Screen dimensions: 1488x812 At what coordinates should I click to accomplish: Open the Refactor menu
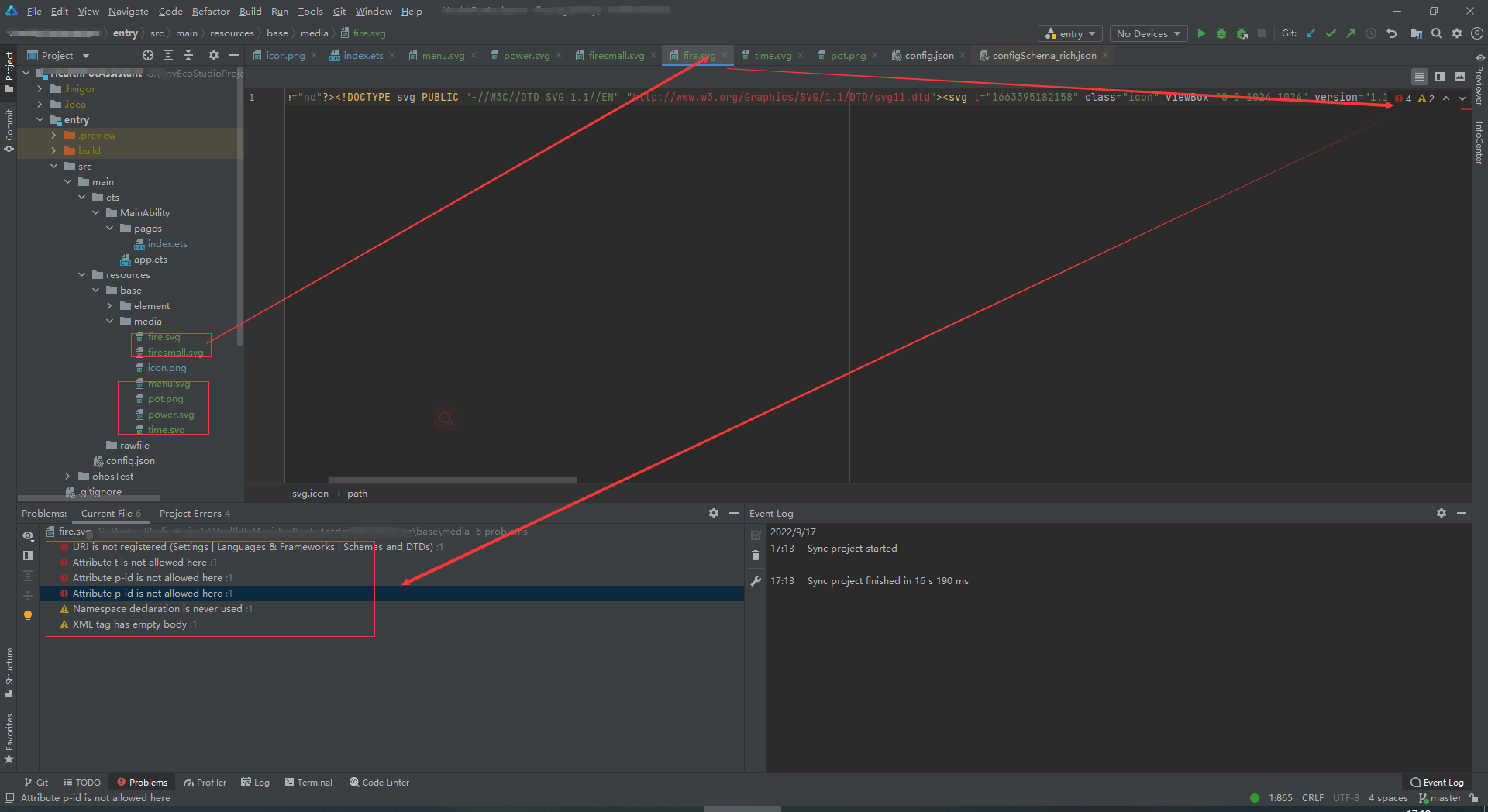pos(211,11)
